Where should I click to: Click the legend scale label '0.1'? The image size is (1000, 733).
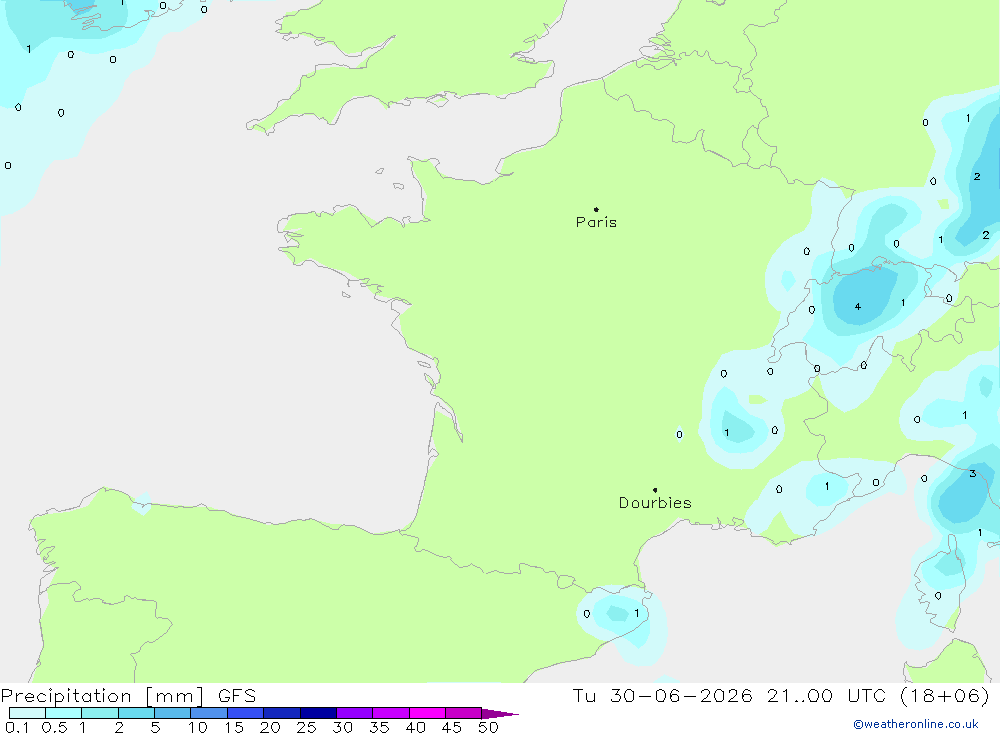[17, 727]
